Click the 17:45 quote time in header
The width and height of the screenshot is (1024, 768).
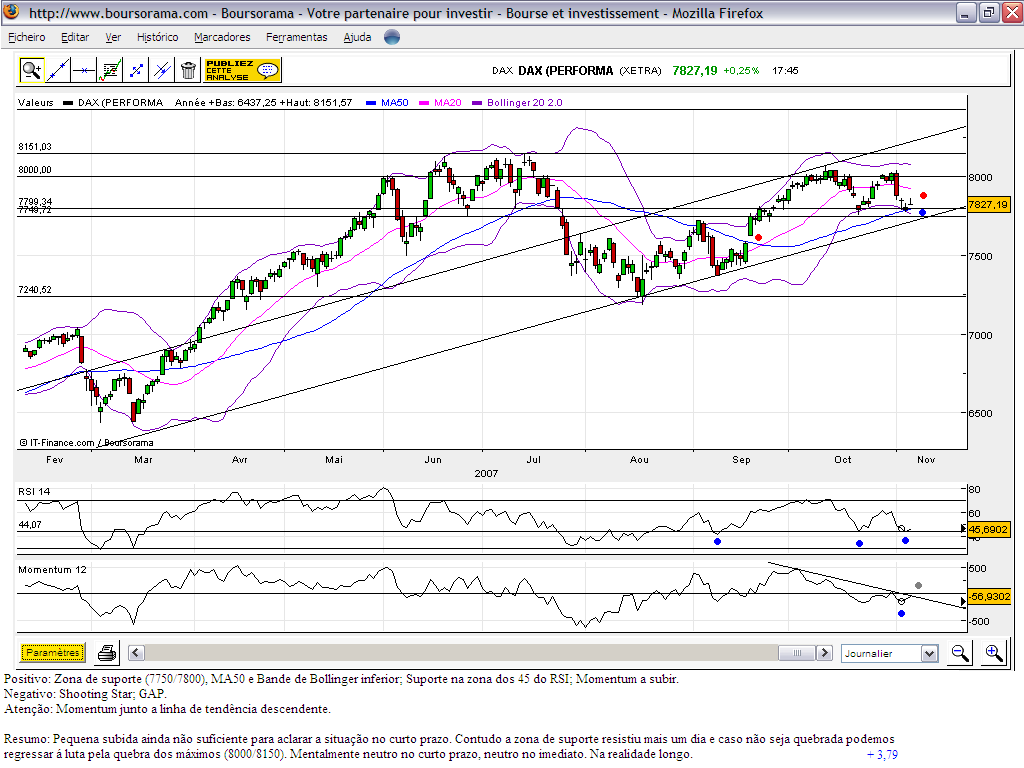click(785, 71)
